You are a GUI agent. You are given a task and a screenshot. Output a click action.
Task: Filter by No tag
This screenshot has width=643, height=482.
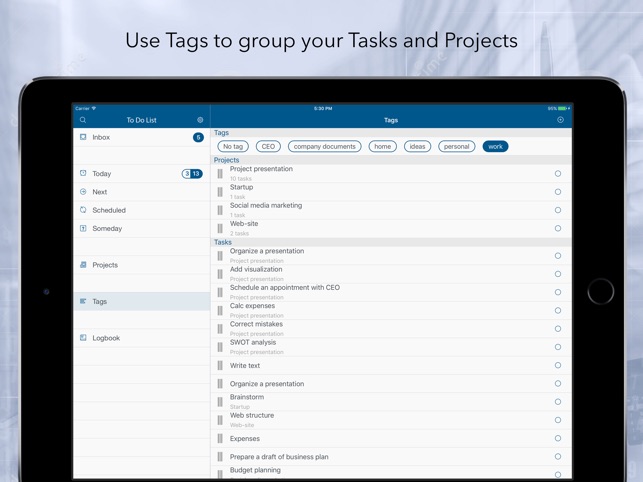233,146
